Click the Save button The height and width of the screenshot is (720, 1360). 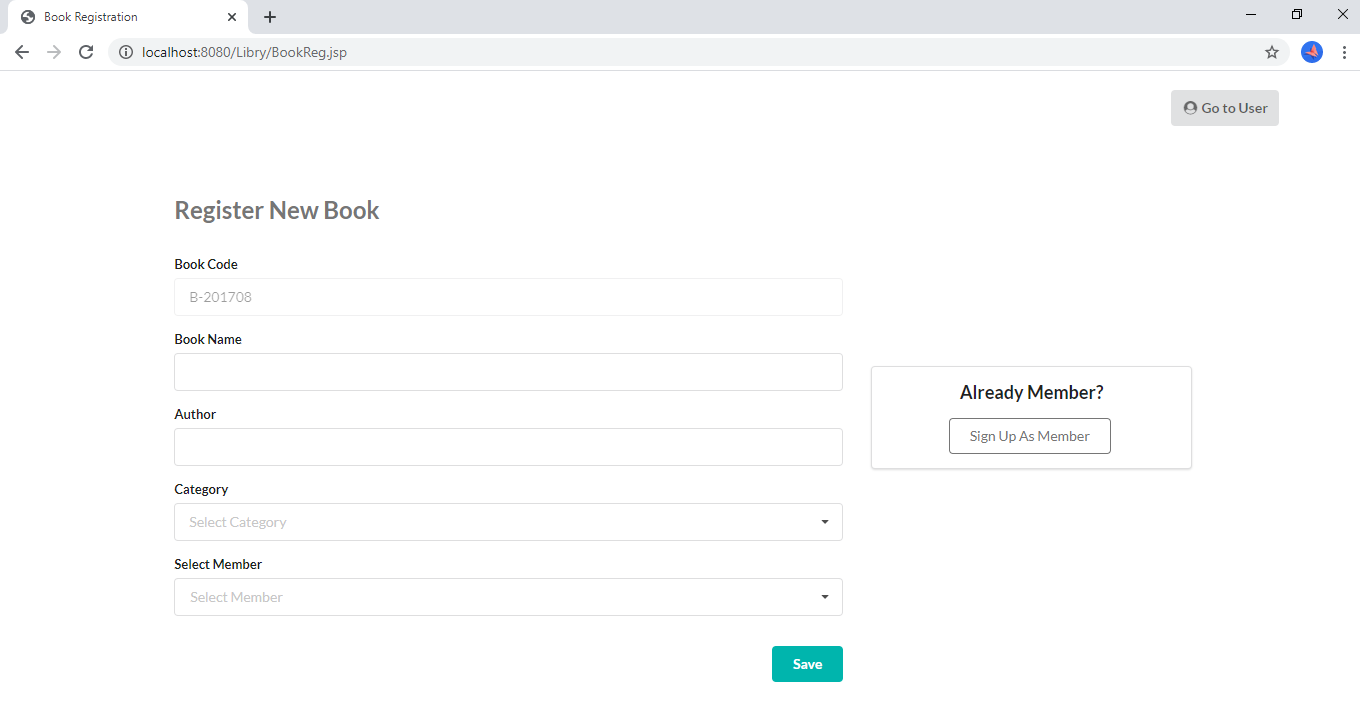[807, 663]
